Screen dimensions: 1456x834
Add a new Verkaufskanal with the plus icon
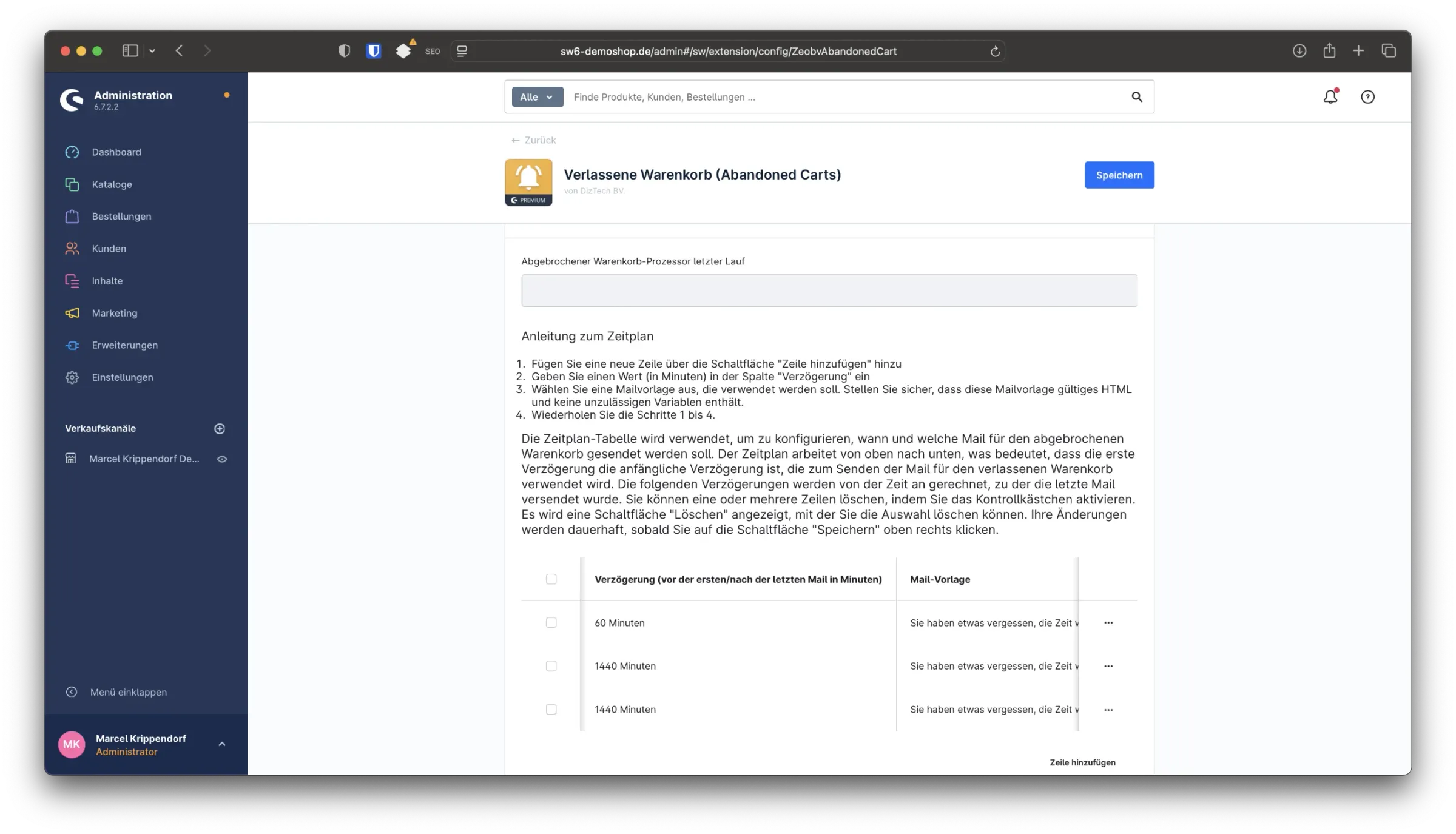pos(220,428)
